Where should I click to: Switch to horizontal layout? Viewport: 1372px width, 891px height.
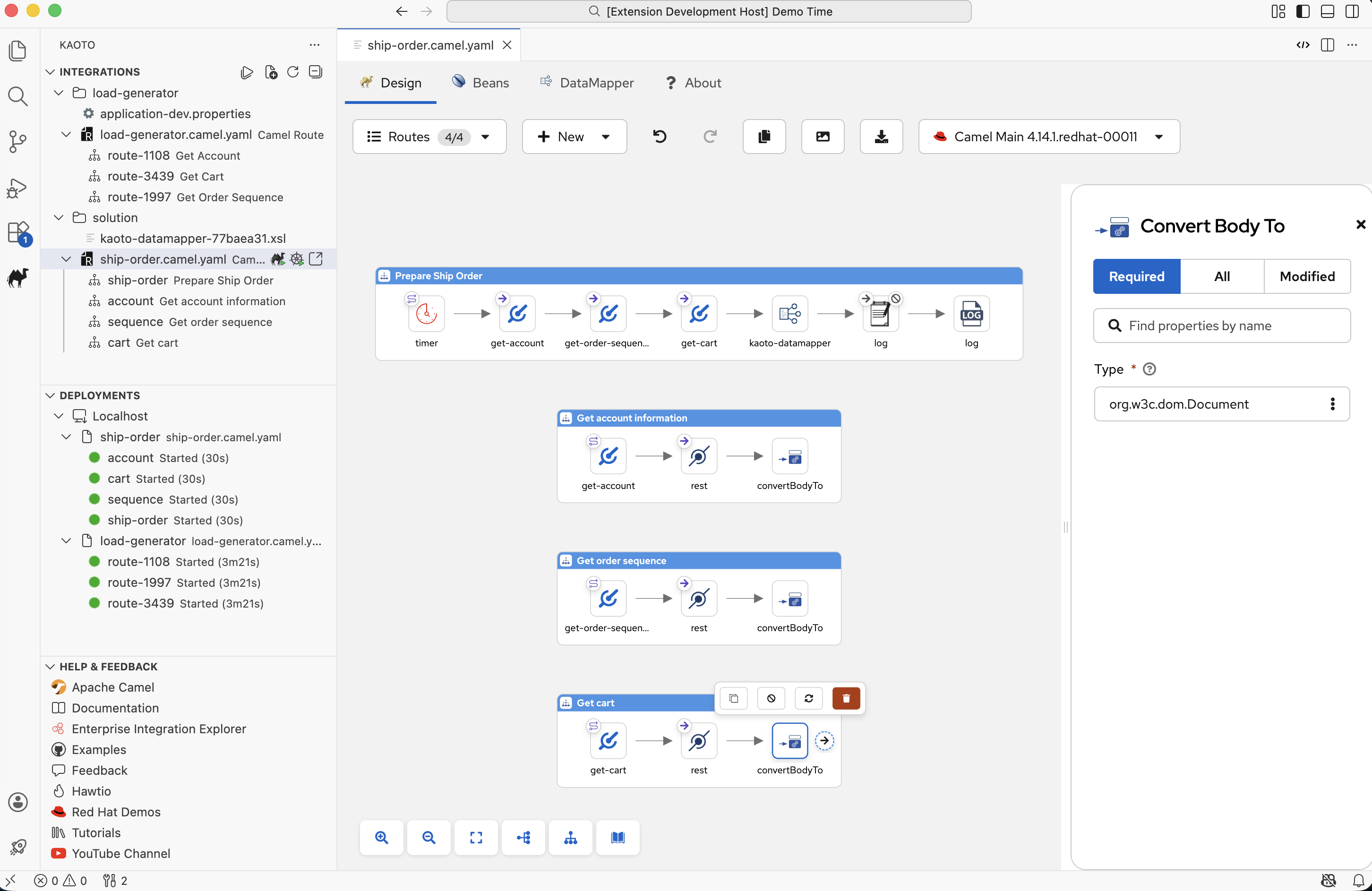[523, 838]
